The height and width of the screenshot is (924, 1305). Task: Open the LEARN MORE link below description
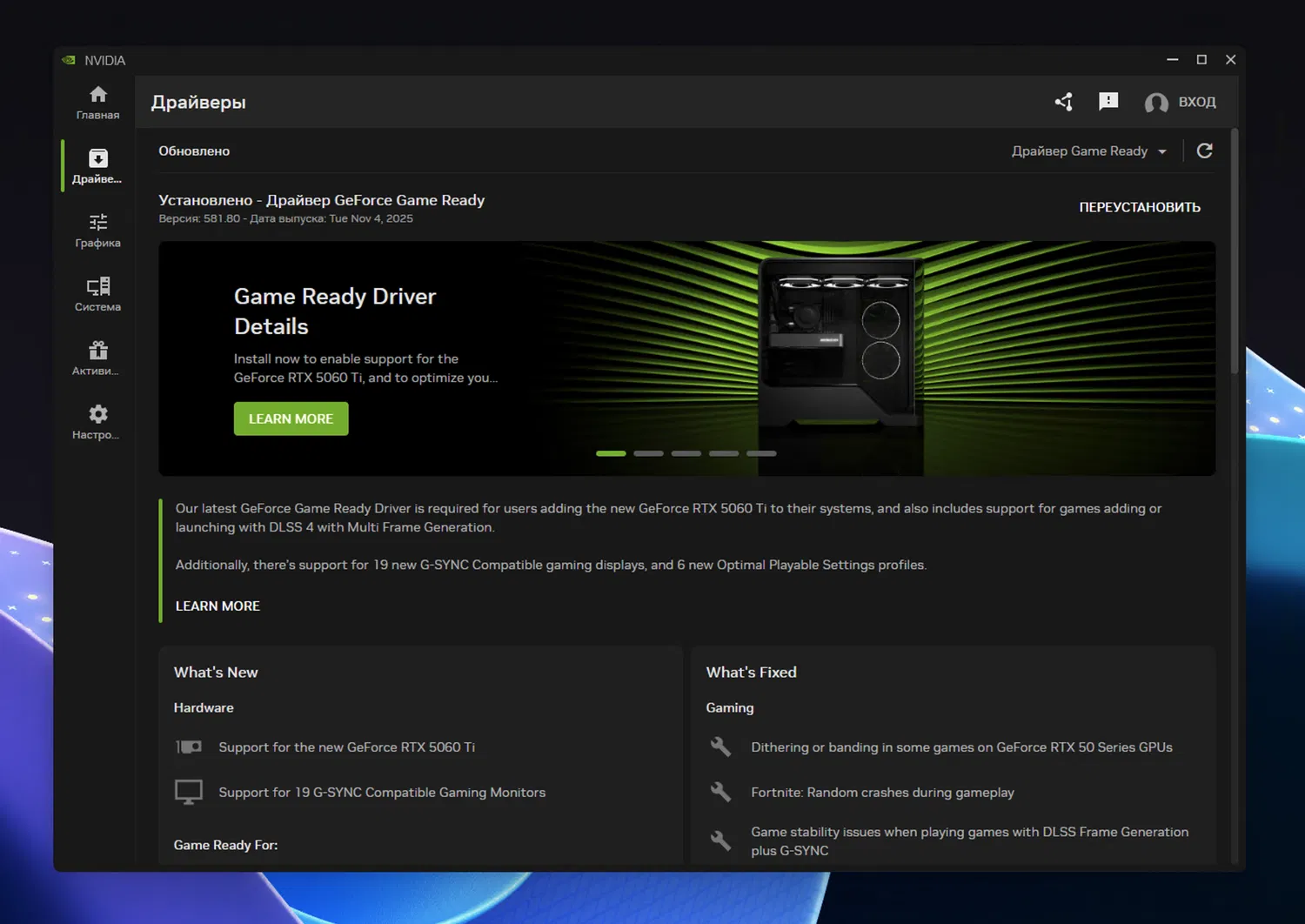click(217, 606)
